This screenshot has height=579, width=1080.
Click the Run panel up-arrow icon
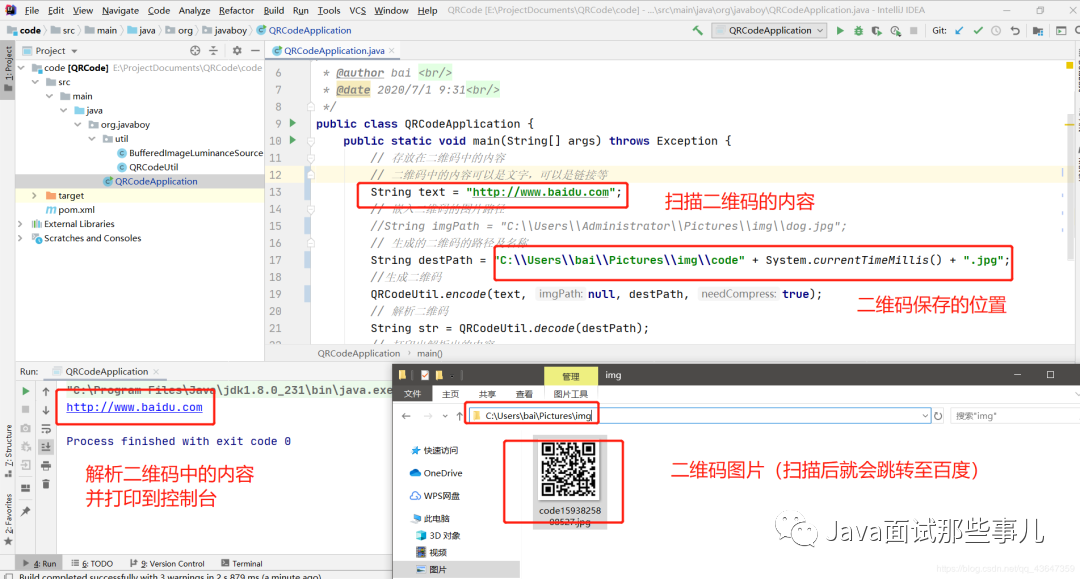click(46, 391)
